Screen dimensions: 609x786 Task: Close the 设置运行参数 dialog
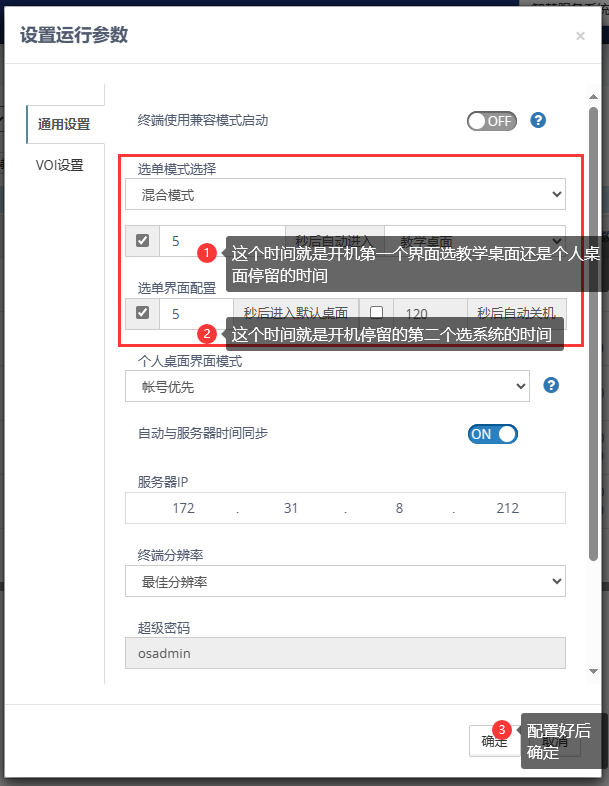point(580,36)
